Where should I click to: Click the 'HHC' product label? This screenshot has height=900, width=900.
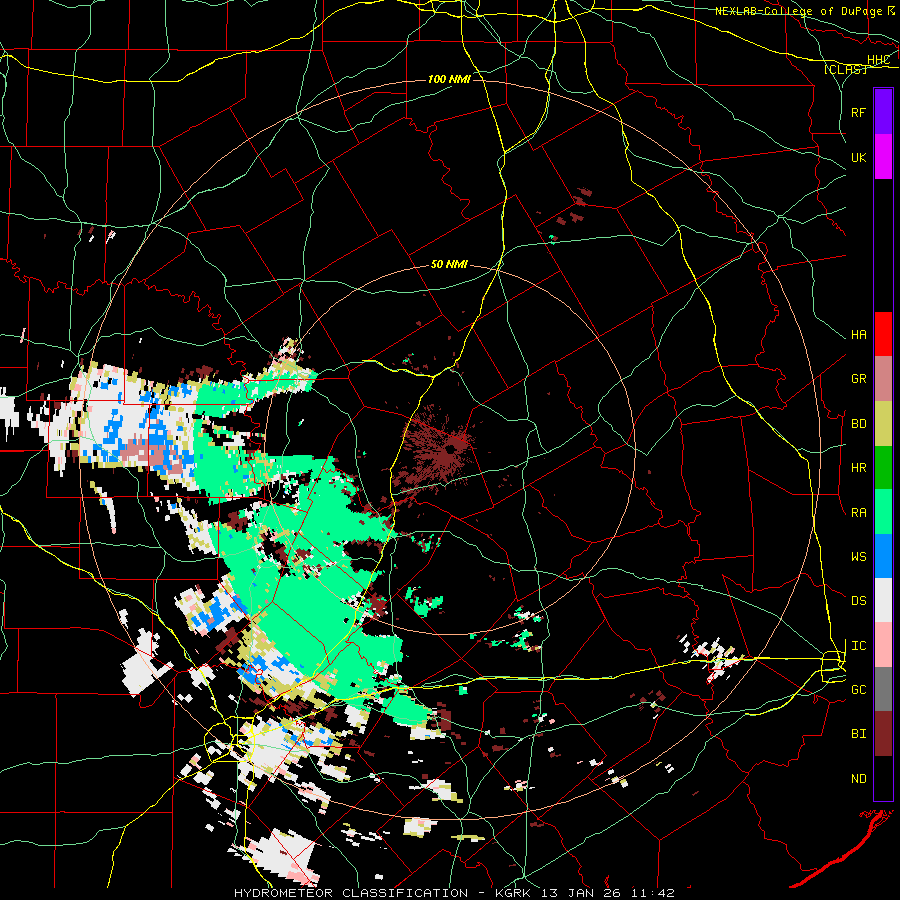pos(878,60)
